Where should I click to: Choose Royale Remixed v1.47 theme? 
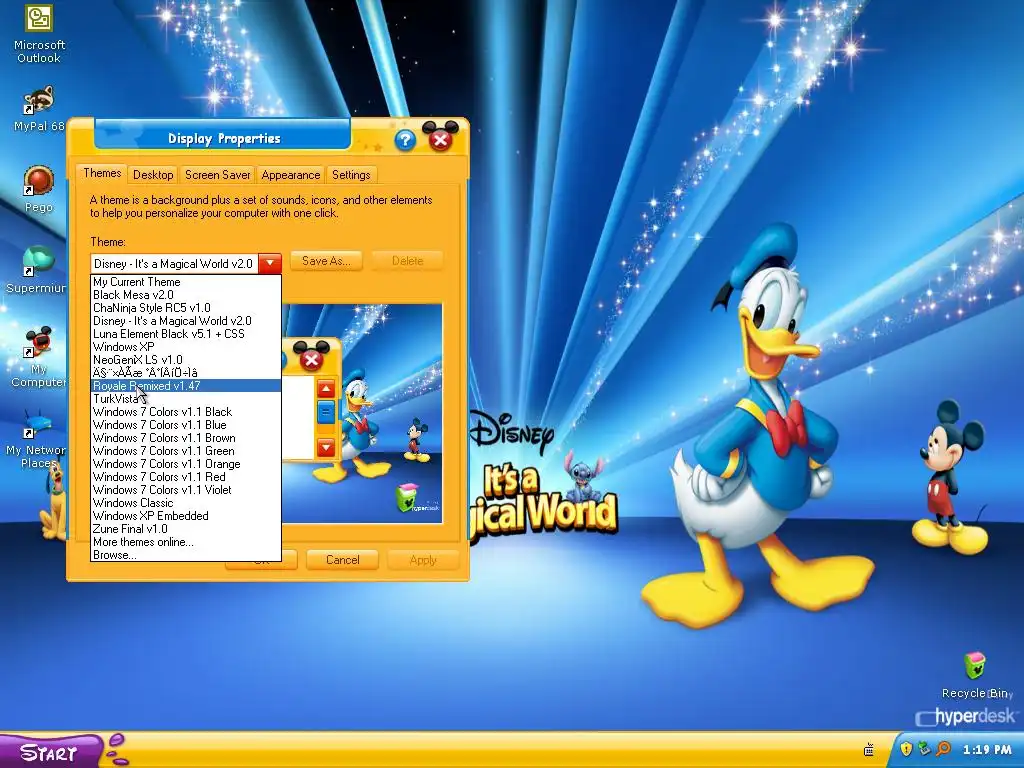point(186,386)
